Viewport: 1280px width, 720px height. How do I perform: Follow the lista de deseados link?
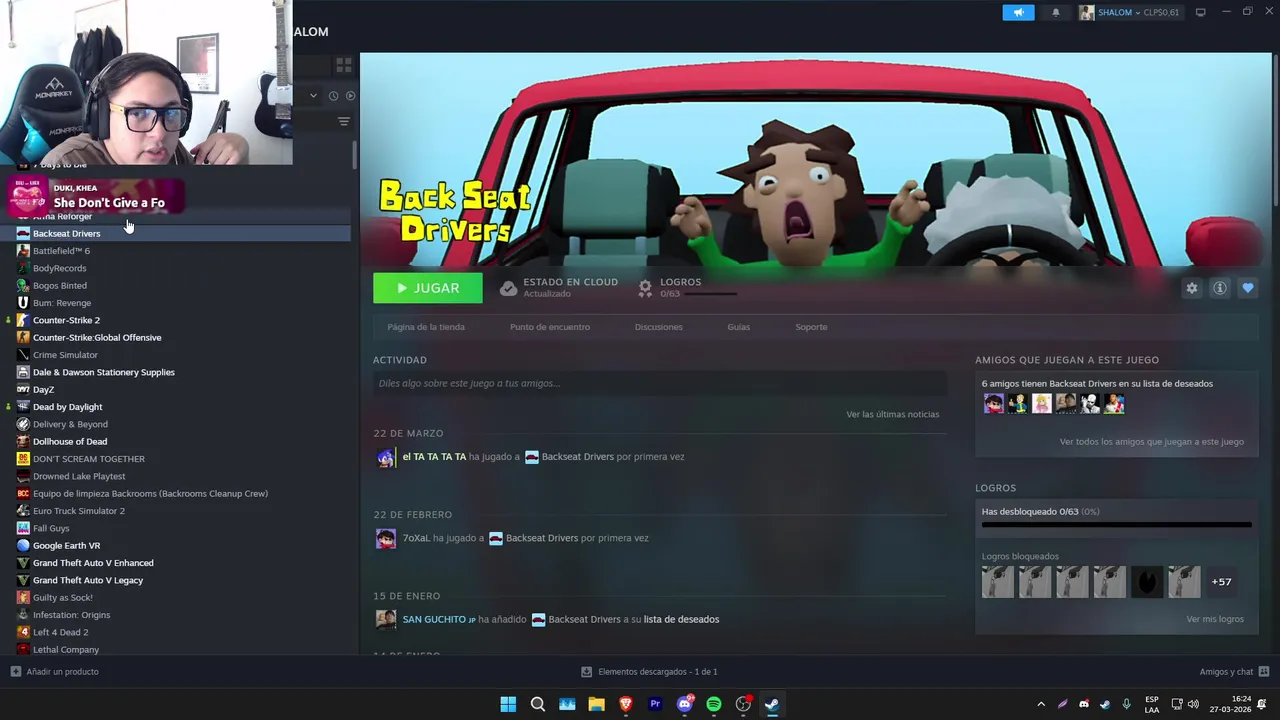tap(681, 619)
